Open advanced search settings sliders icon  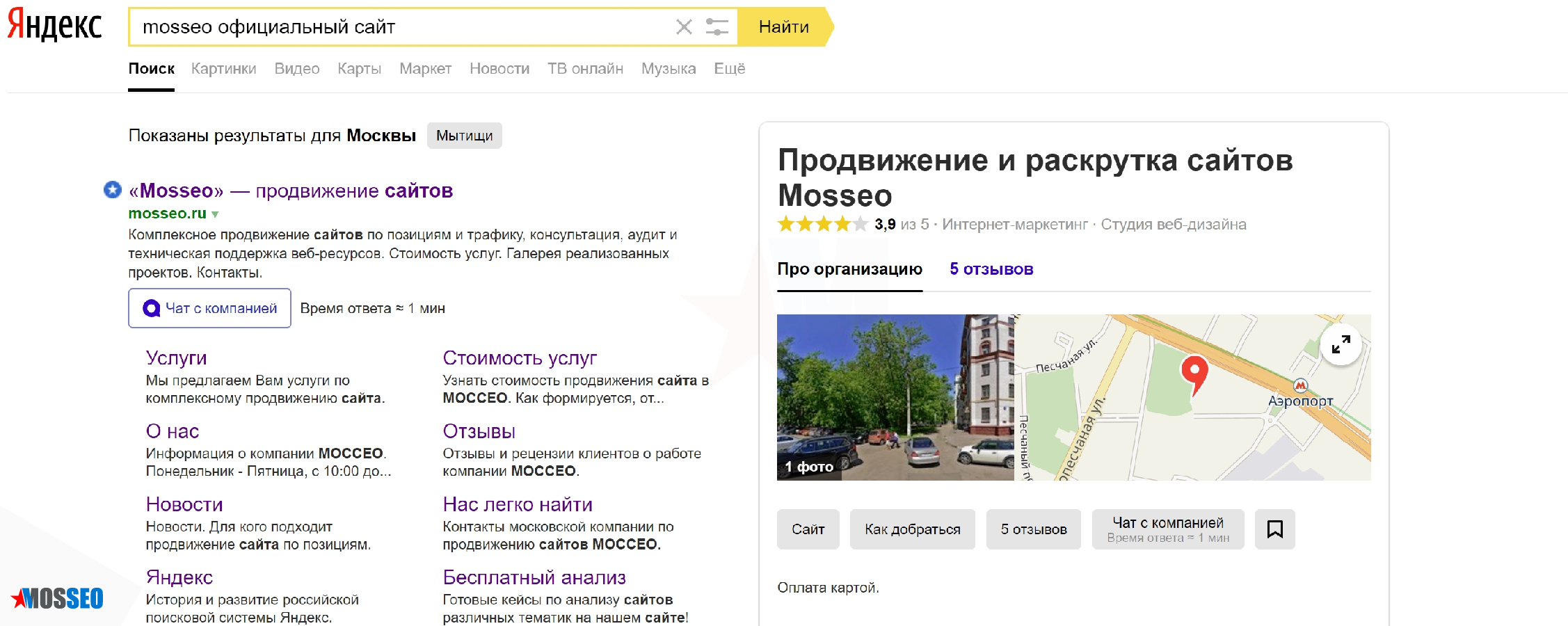click(x=717, y=27)
